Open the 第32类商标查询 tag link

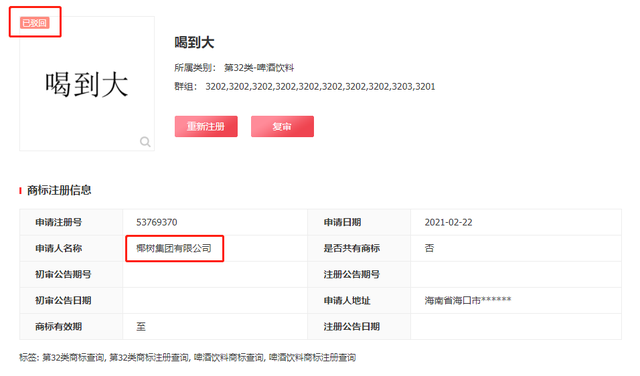click(x=73, y=358)
